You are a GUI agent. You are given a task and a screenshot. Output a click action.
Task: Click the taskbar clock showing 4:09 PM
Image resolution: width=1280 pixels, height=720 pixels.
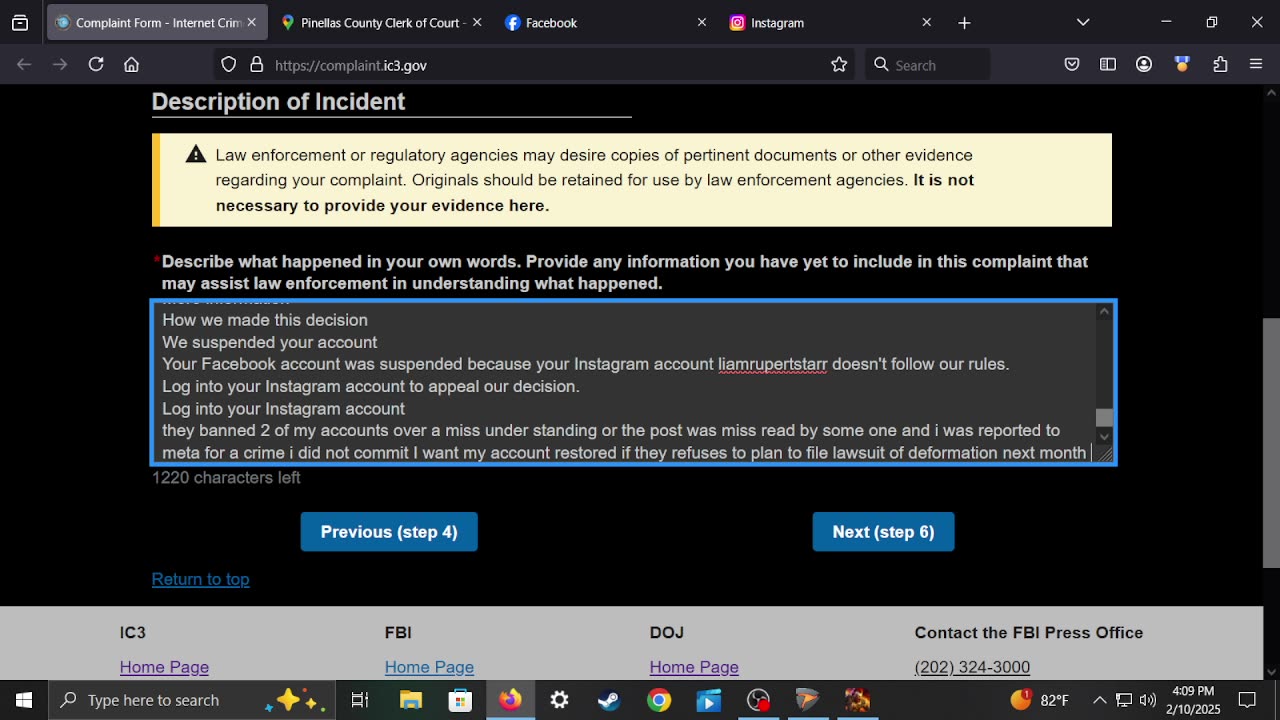point(1193,700)
